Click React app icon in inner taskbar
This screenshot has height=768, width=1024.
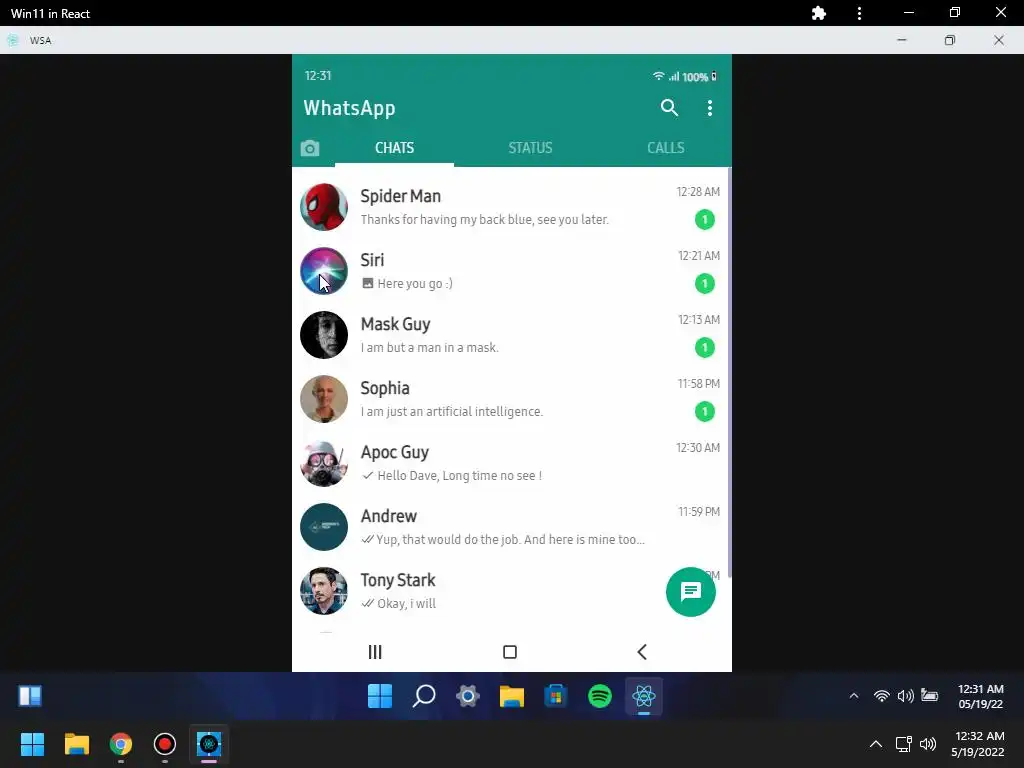[644, 696]
